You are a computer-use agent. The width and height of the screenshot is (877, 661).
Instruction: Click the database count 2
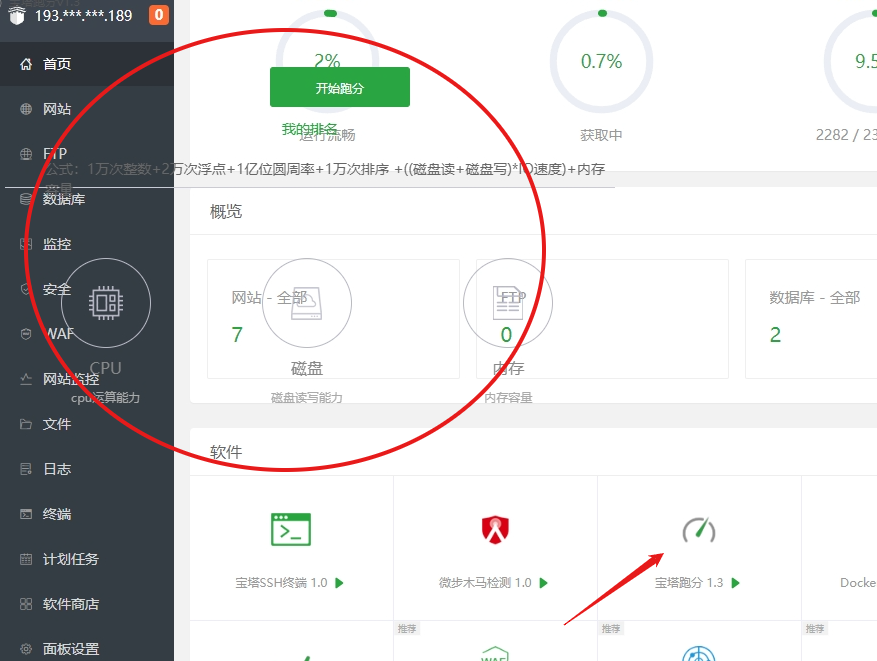775,334
